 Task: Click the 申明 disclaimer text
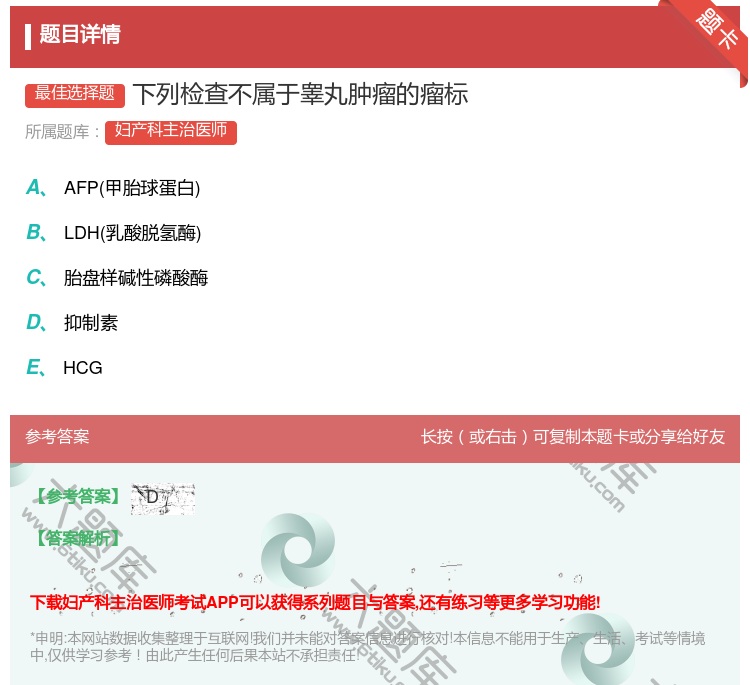367,647
